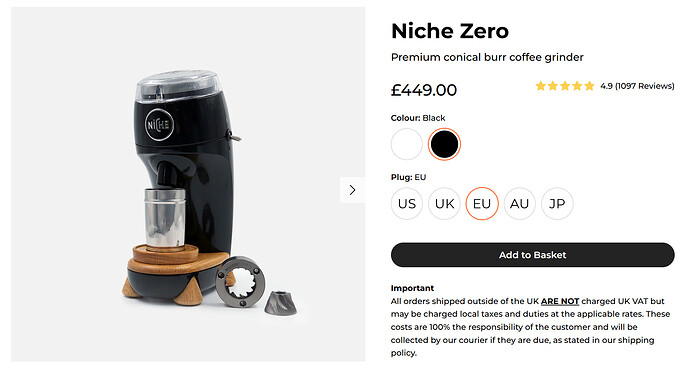The width and height of the screenshot is (690, 367).
Task: Pick the JP plug type
Action: tap(557, 204)
